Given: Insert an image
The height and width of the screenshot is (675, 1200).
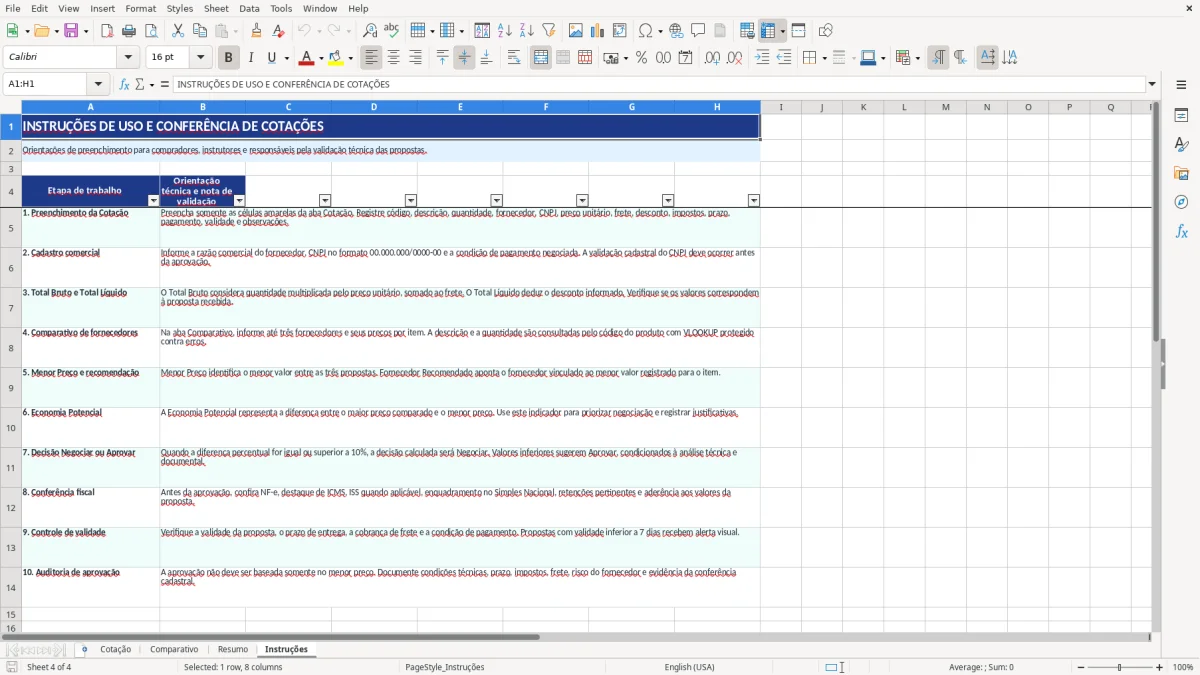Looking at the screenshot, I should point(576,31).
